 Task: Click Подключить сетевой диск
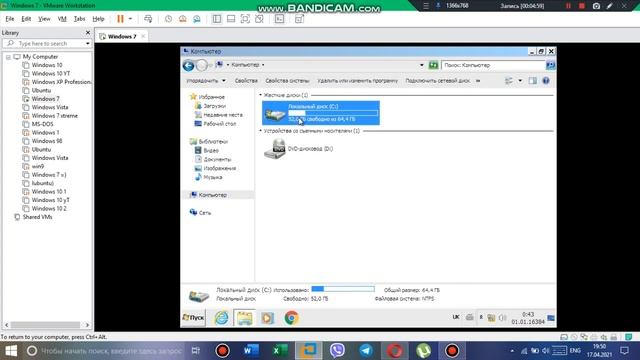(438, 81)
